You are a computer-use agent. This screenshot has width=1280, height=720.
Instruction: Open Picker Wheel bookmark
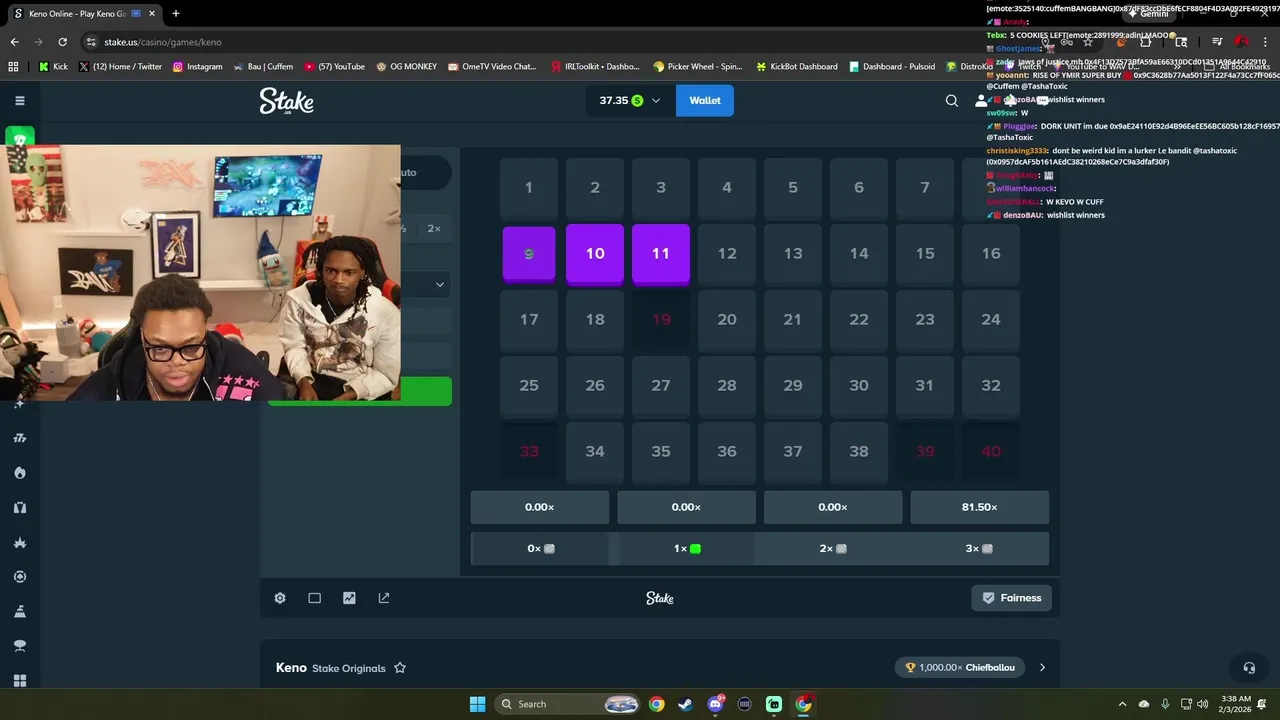[697, 67]
